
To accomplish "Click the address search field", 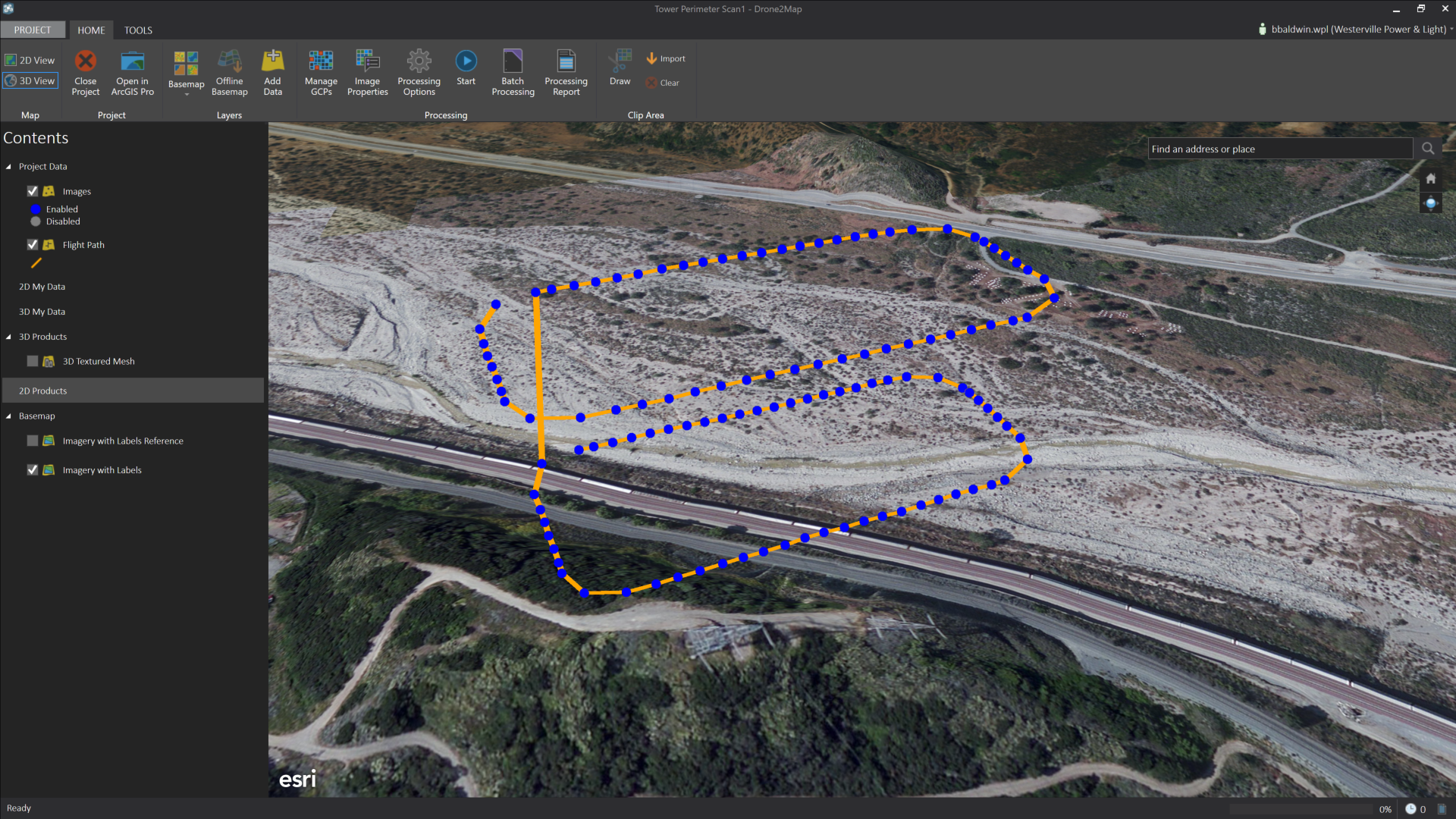I will tap(1280, 149).
